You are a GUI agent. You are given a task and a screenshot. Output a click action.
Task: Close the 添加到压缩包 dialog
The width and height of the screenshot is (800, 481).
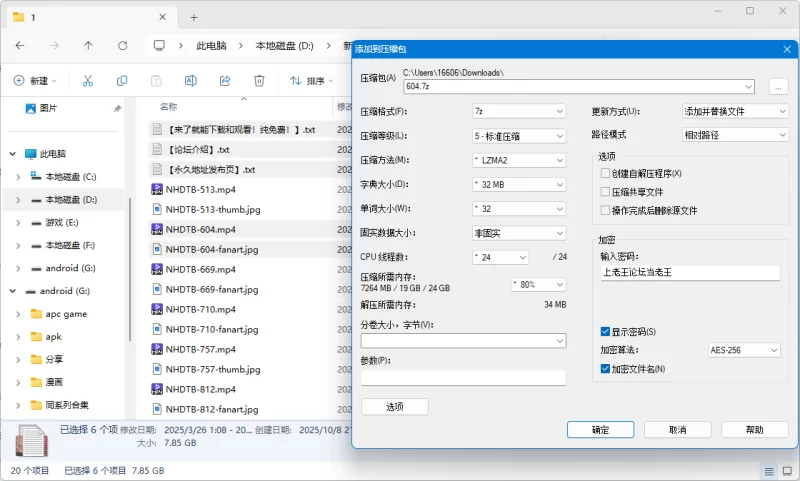[787, 49]
